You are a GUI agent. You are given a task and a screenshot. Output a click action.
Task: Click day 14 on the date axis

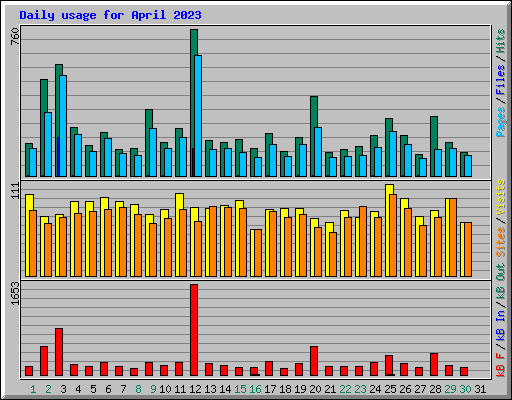(225, 389)
